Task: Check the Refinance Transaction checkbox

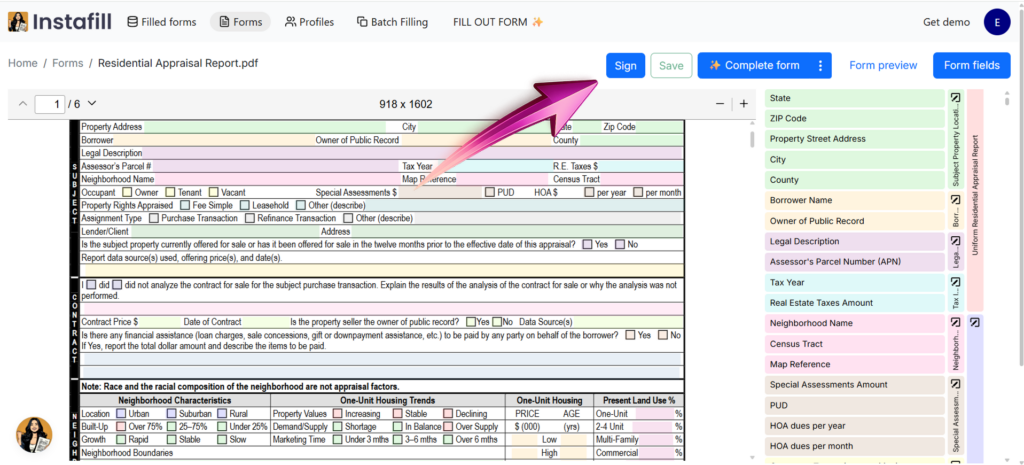Action: tap(249, 218)
